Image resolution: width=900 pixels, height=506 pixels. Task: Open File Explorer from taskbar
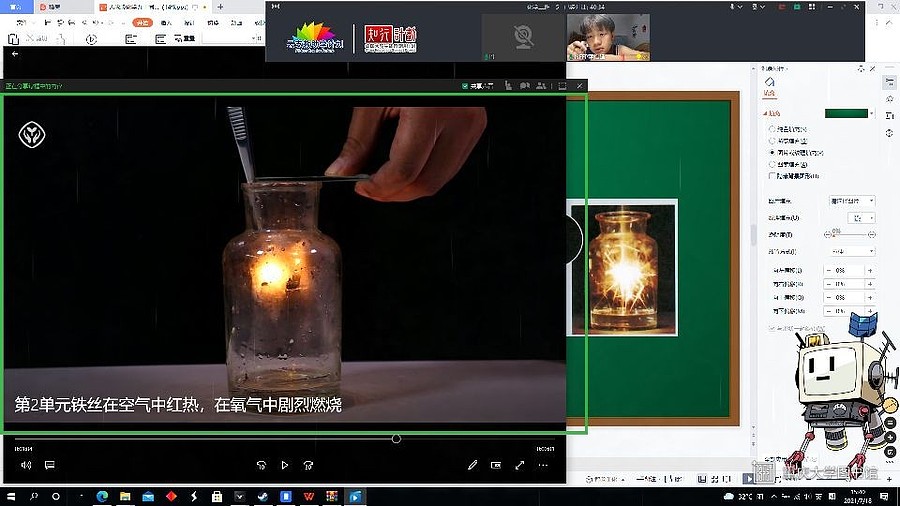[125, 496]
